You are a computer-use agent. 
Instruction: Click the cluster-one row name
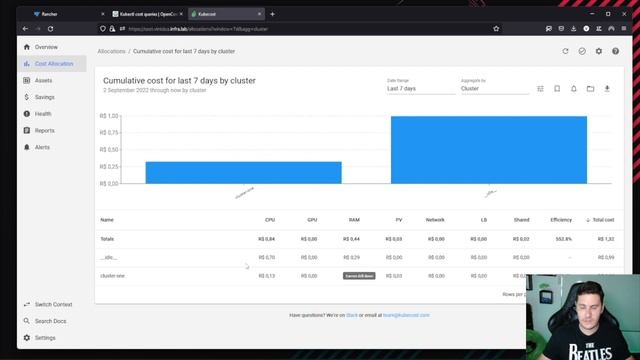click(112, 276)
